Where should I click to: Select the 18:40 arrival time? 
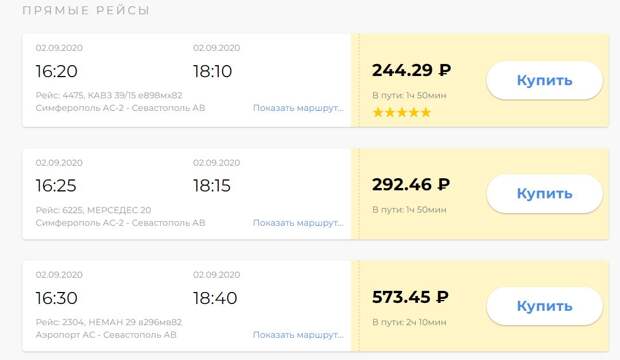(x=215, y=298)
